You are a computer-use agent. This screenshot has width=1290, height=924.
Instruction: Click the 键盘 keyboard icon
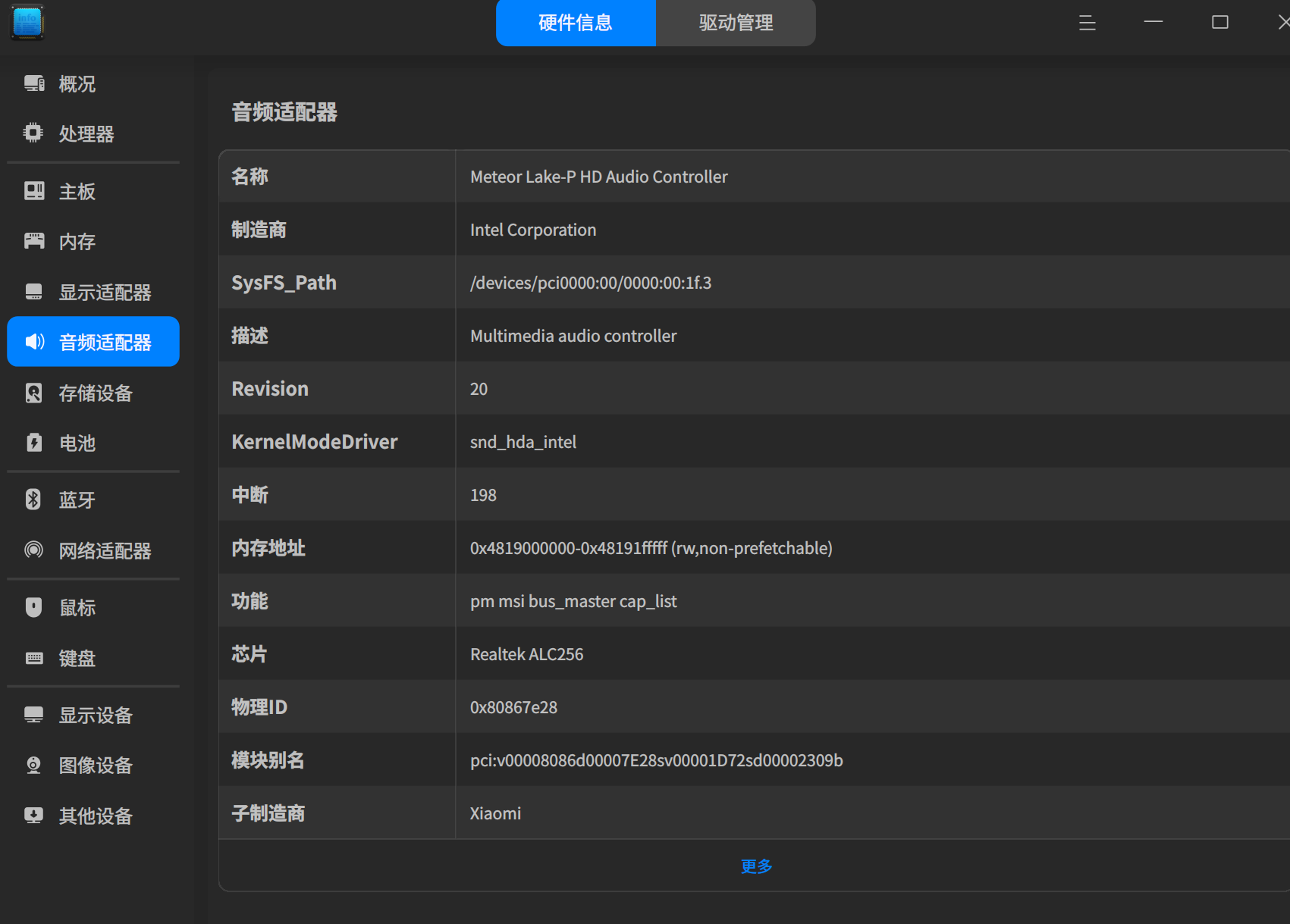[x=34, y=658]
